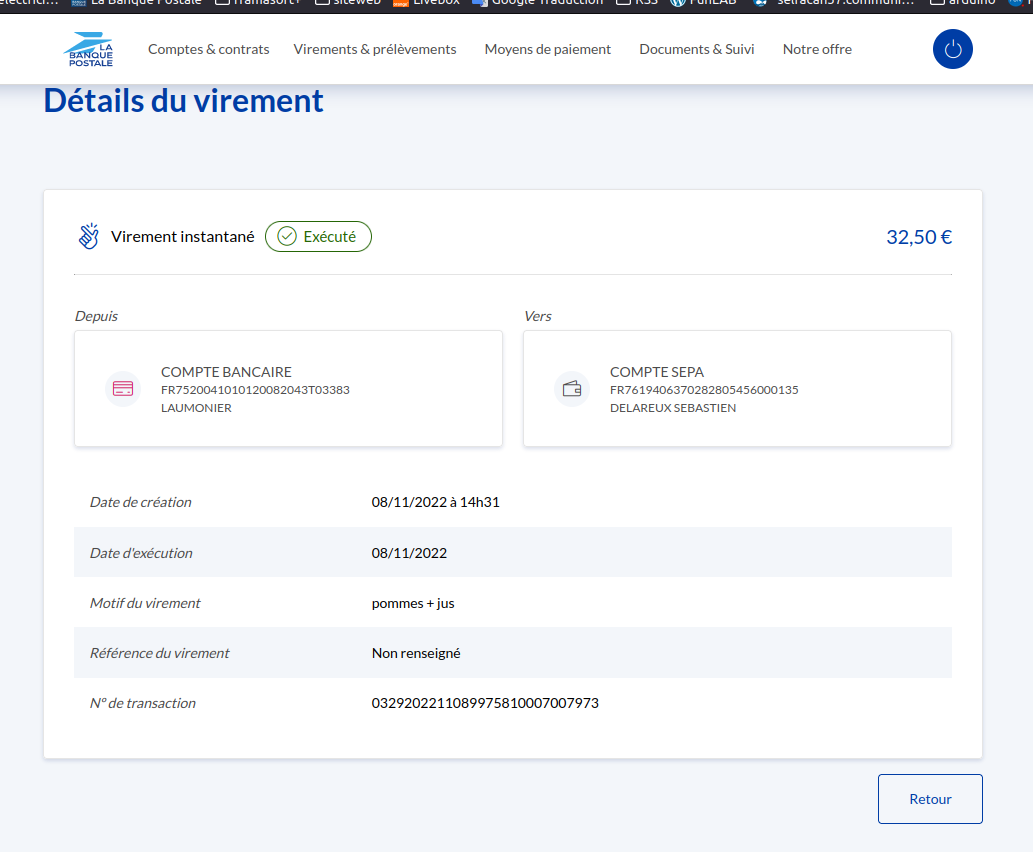
Task: Click the COMPTE SEPA recipient card
Action: click(737, 389)
